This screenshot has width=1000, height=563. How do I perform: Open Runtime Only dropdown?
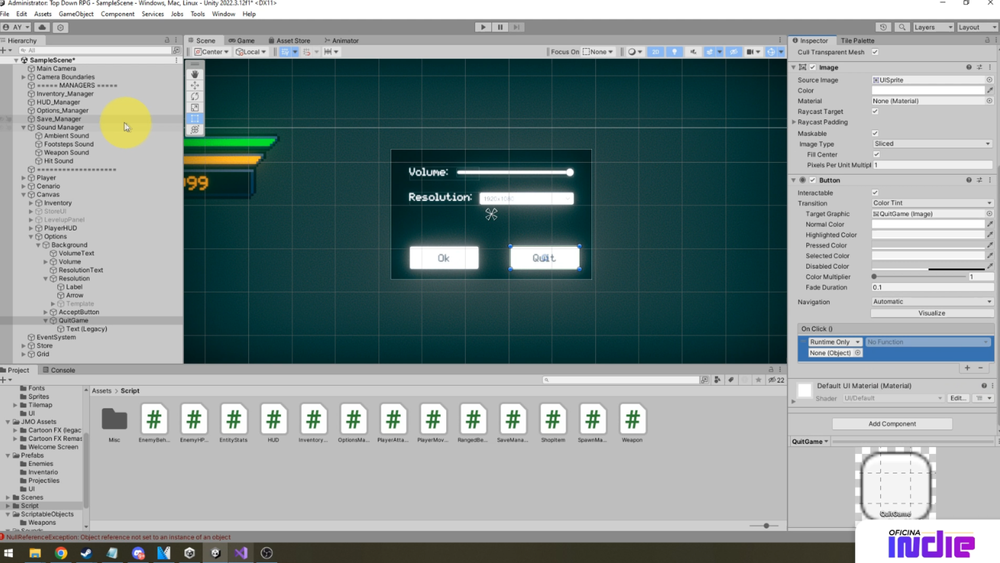[835, 342]
